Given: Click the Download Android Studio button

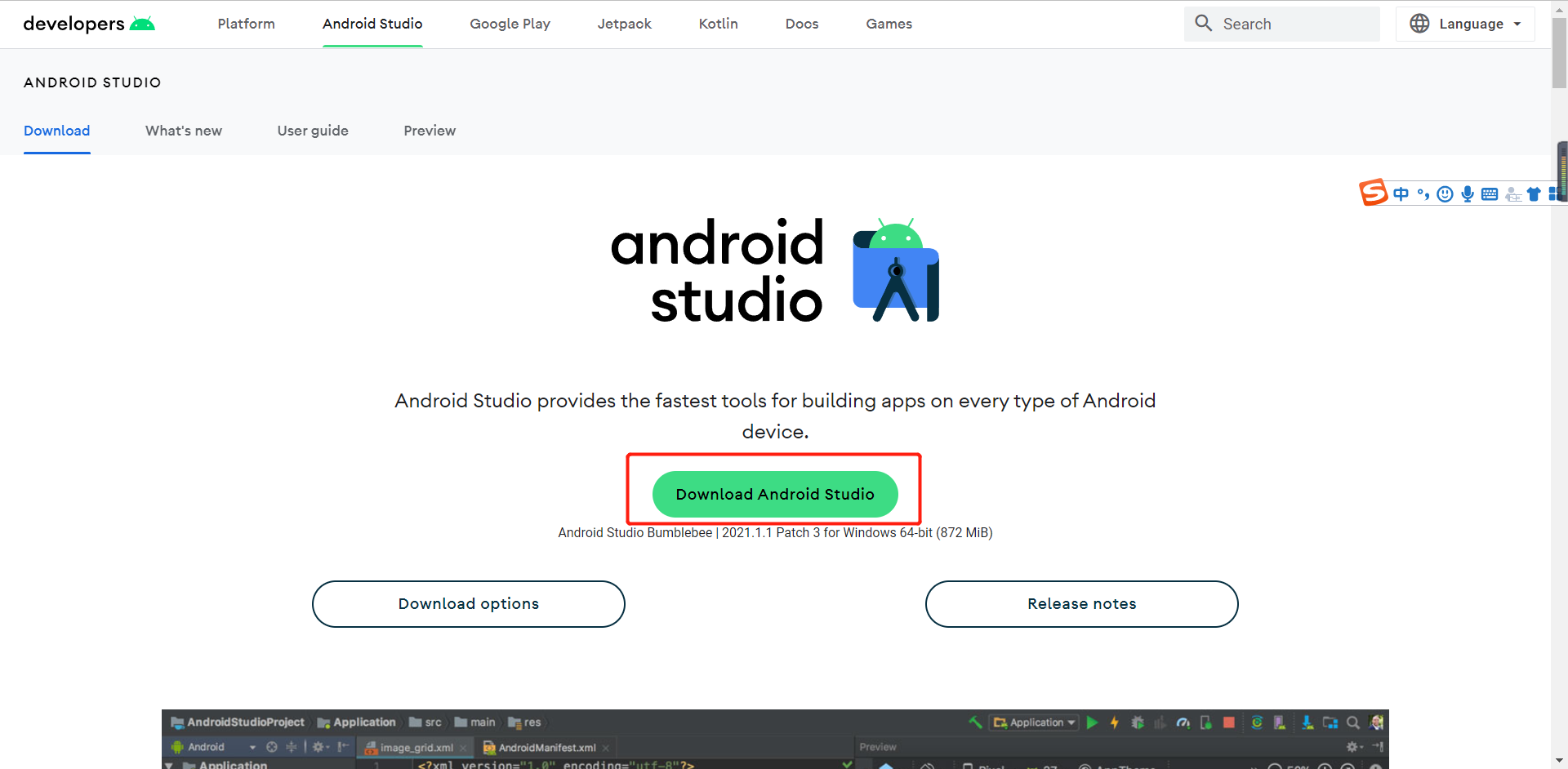Looking at the screenshot, I should pyautogui.click(x=775, y=494).
